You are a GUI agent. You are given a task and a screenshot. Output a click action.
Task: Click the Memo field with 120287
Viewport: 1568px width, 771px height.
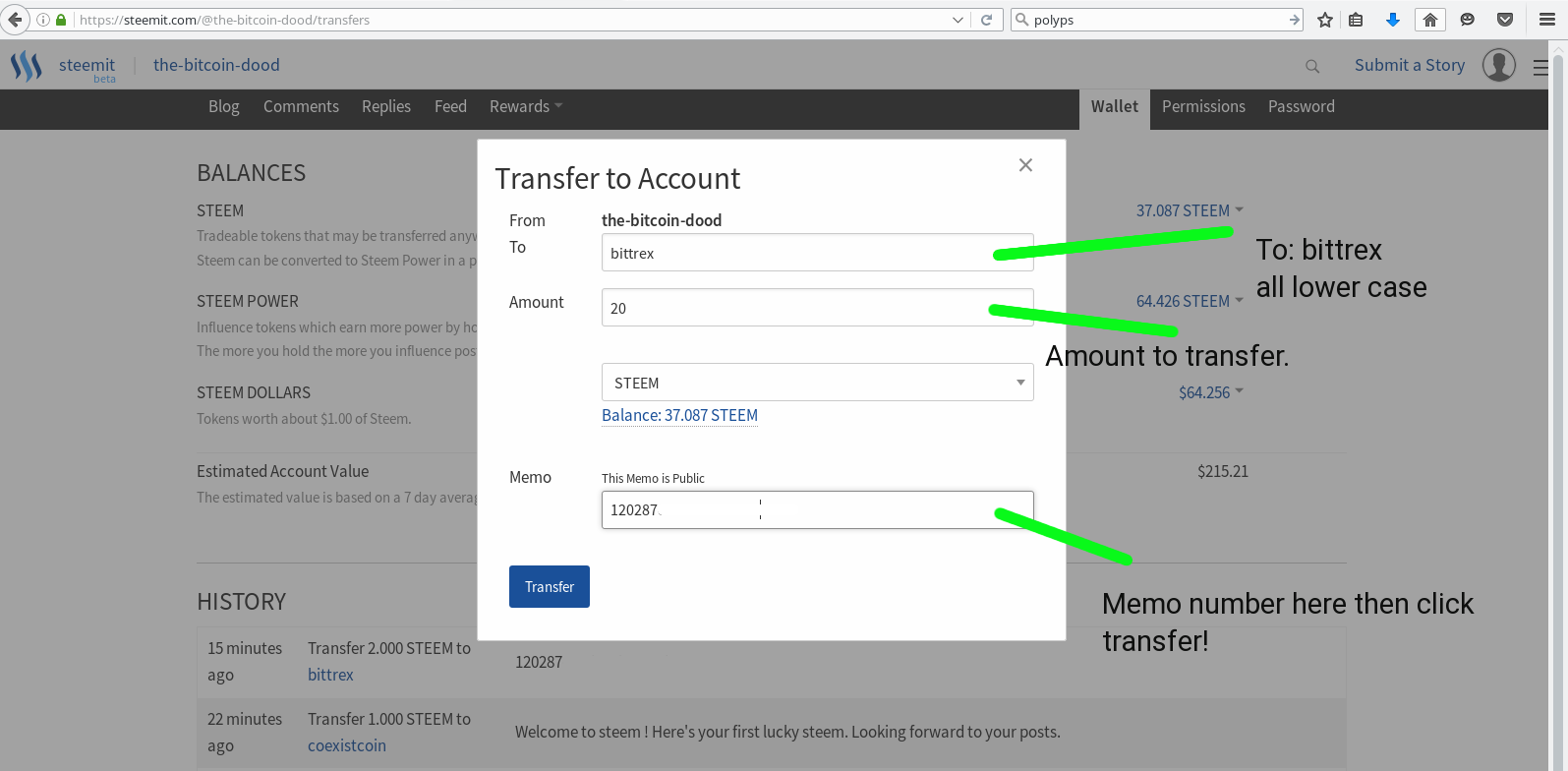pos(817,509)
